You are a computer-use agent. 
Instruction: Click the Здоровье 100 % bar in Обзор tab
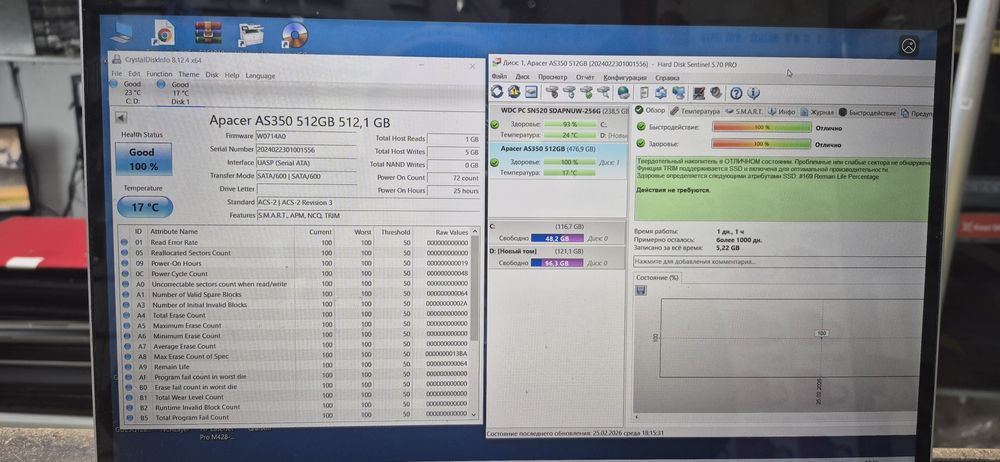pyautogui.click(x=761, y=144)
